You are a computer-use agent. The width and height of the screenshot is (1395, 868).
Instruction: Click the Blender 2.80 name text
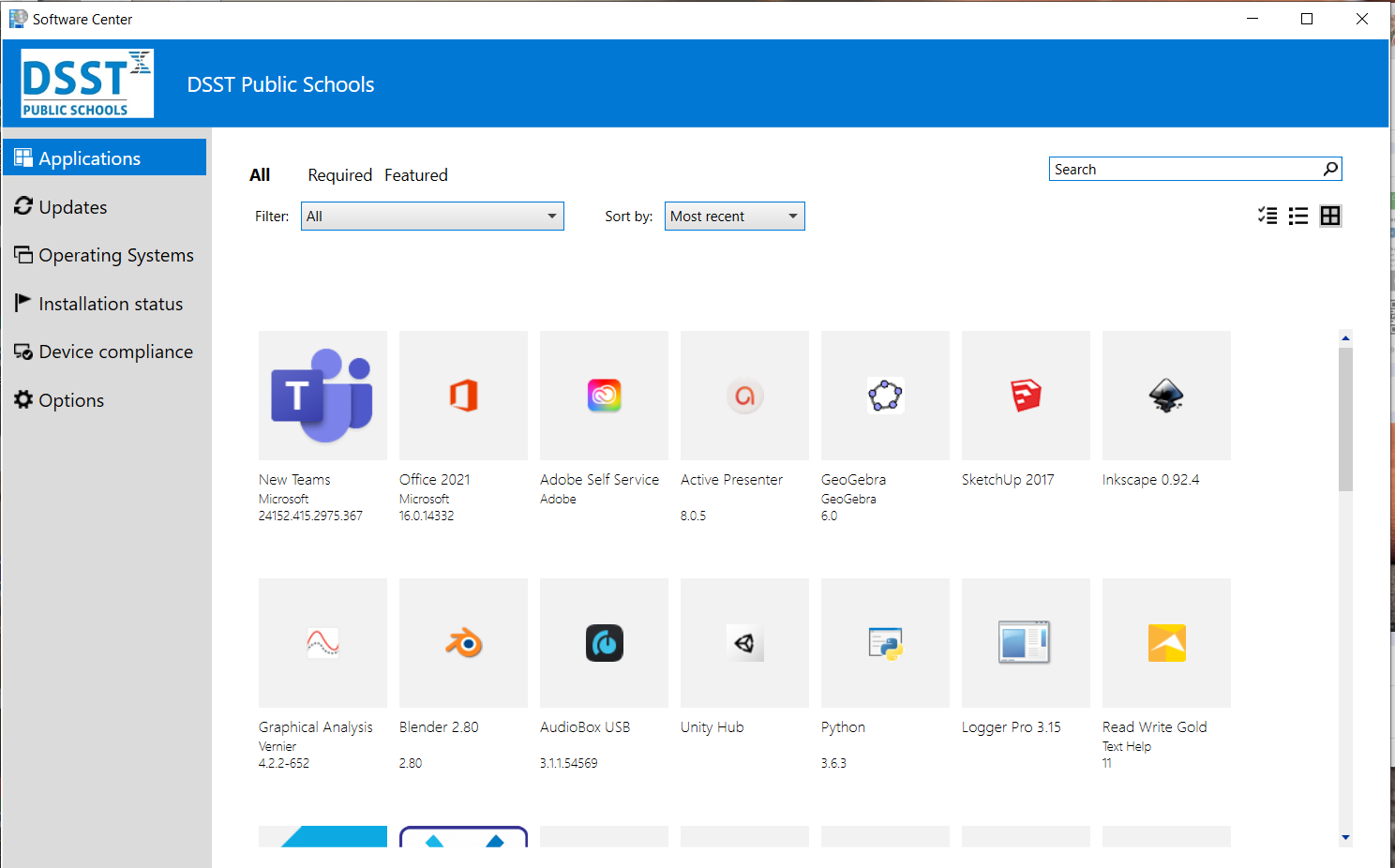439,727
